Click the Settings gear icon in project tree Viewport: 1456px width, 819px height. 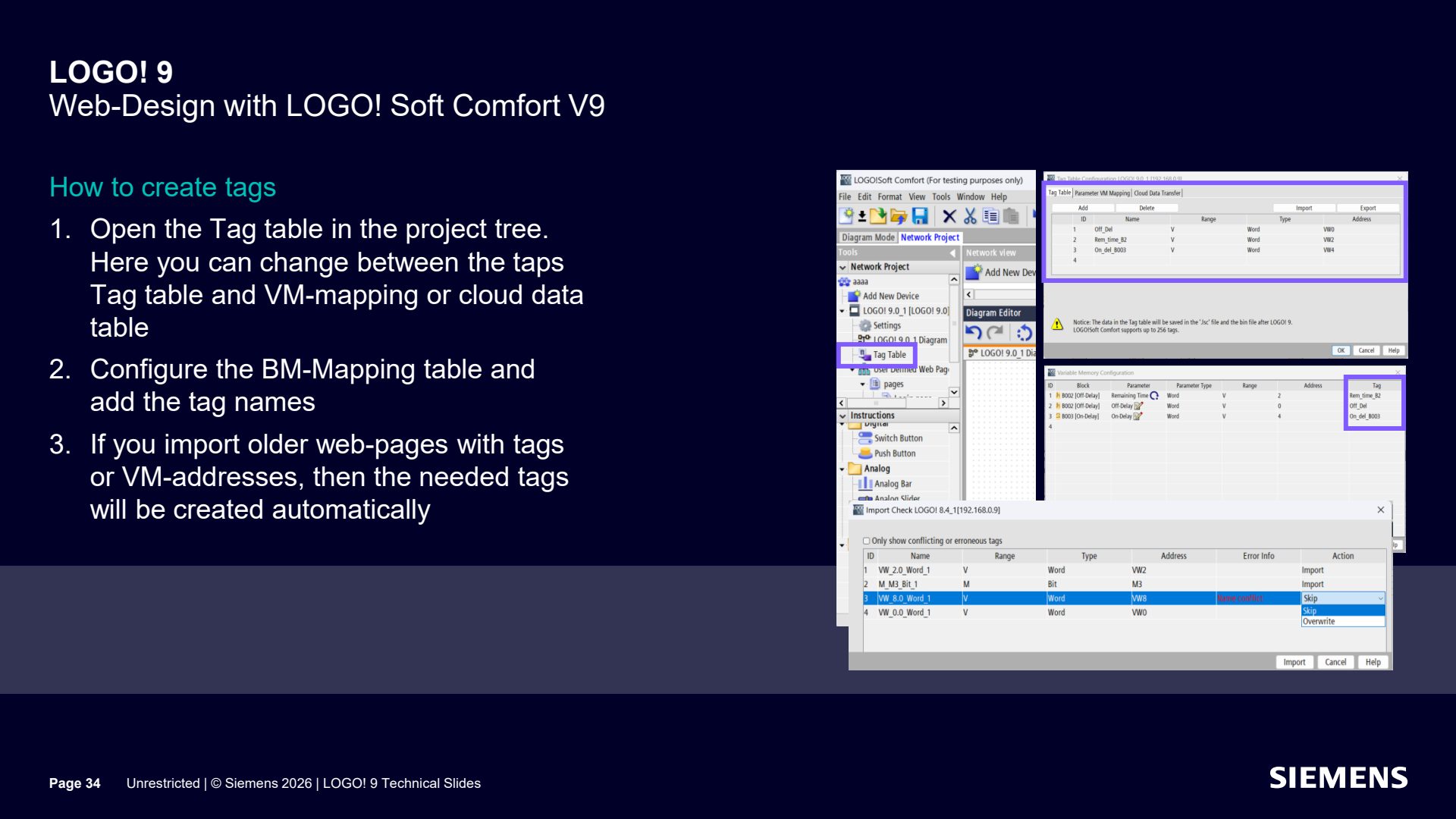click(864, 325)
